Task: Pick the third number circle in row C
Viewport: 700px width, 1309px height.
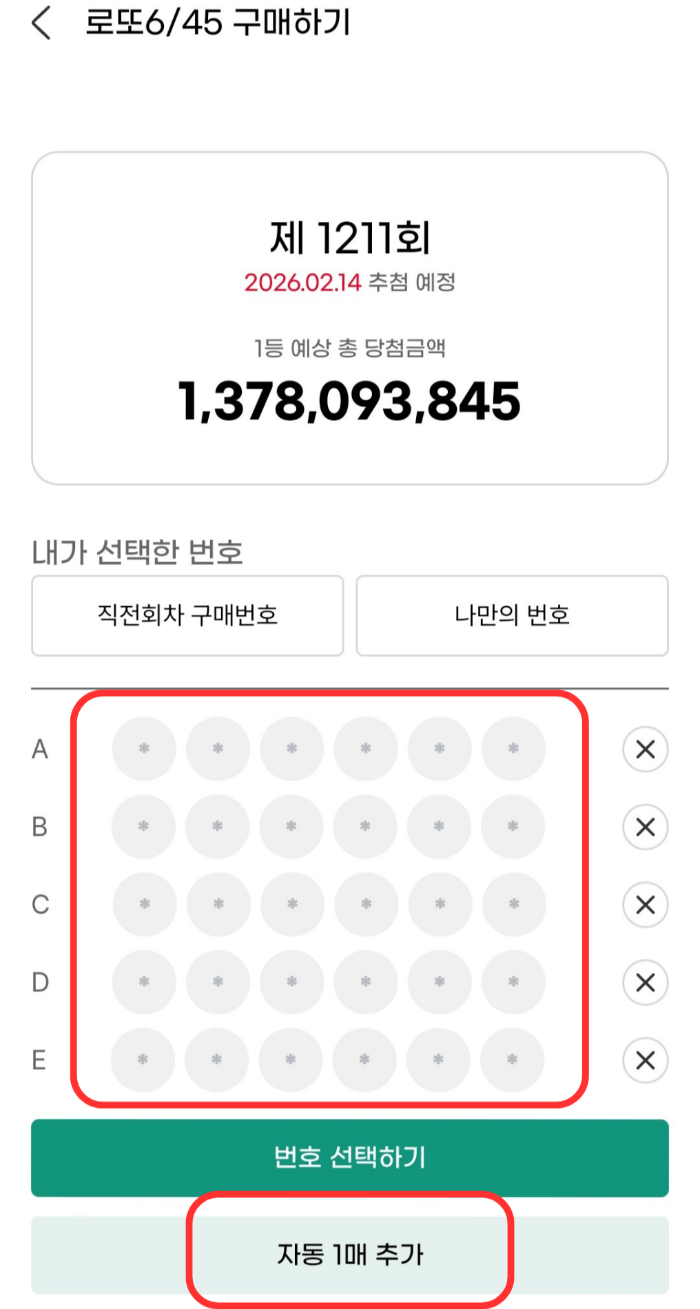Action: 291,905
